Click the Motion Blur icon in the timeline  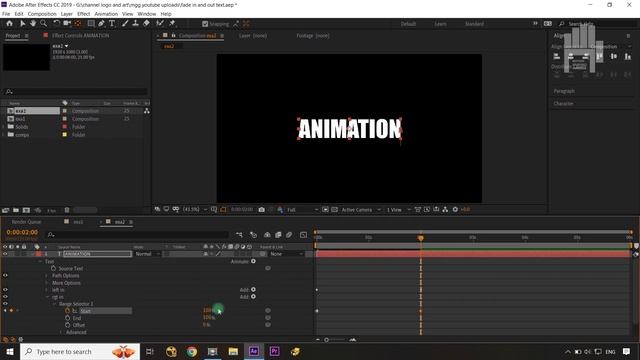[x=289, y=235]
